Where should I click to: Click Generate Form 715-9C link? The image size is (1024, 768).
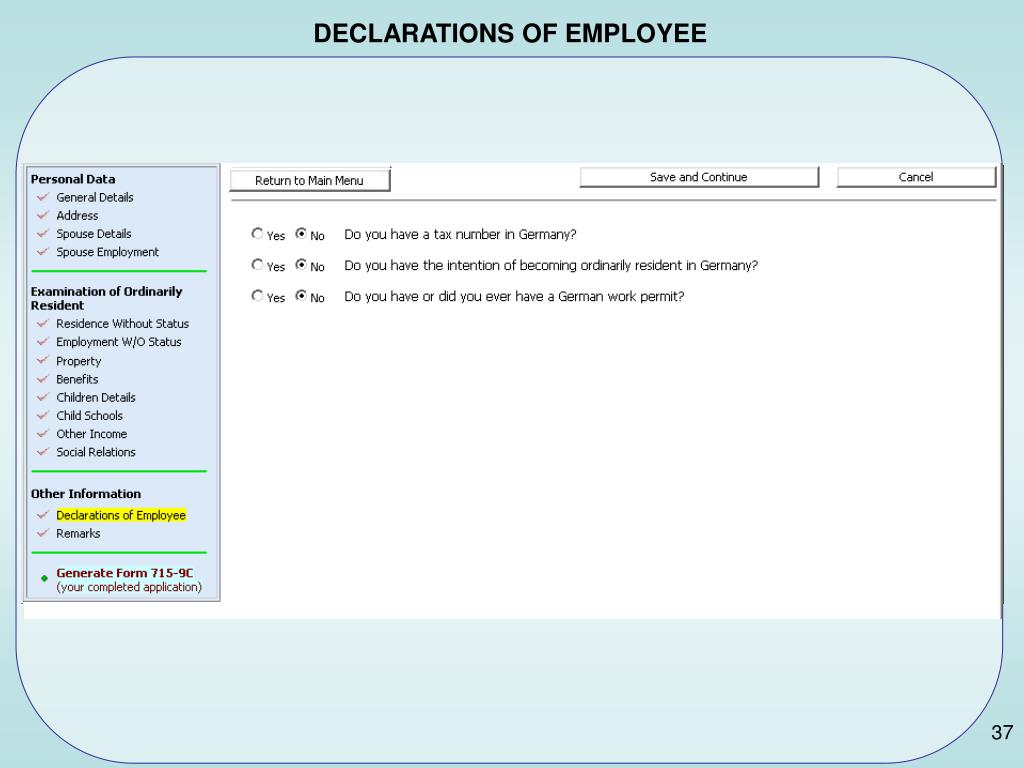[125, 573]
